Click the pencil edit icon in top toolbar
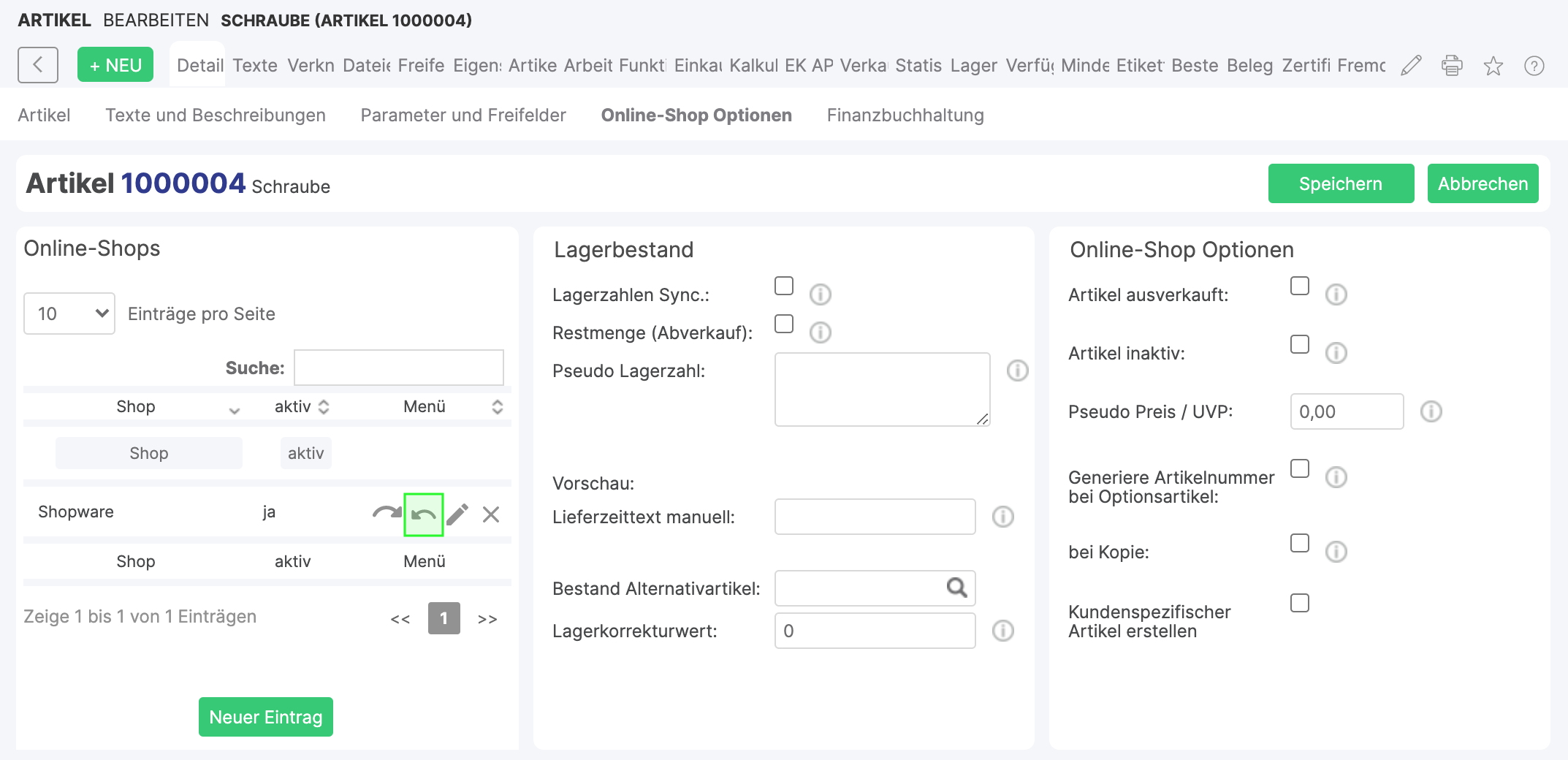The image size is (1568, 760). (x=1411, y=66)
